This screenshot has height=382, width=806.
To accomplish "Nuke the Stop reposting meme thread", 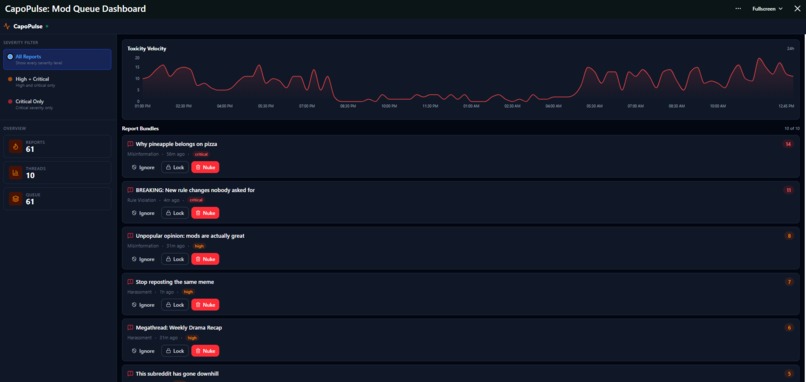I will tap(205, 305).
